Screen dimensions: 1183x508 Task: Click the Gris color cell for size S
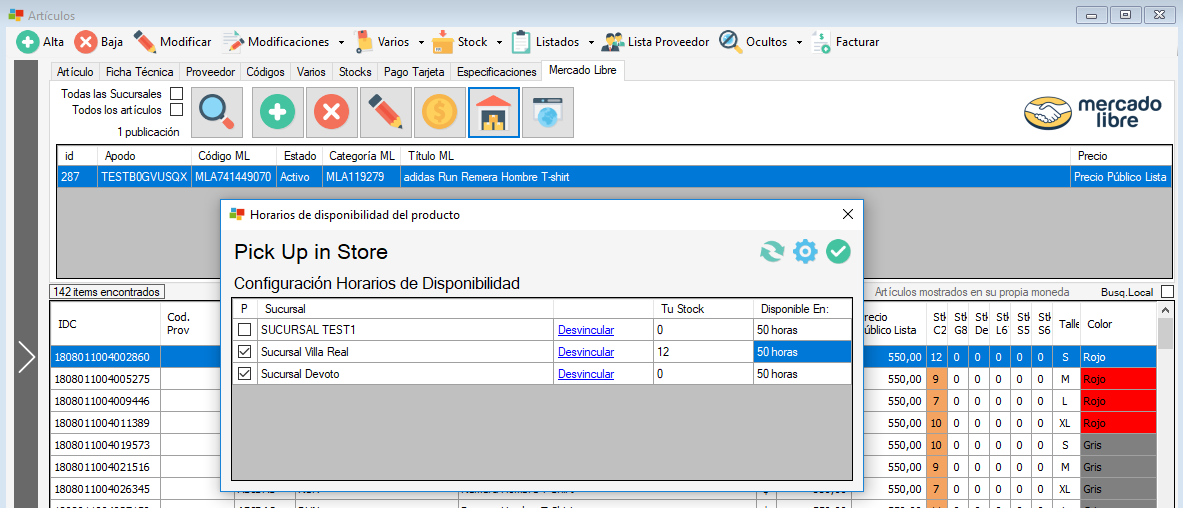(x=1118, y=445)
